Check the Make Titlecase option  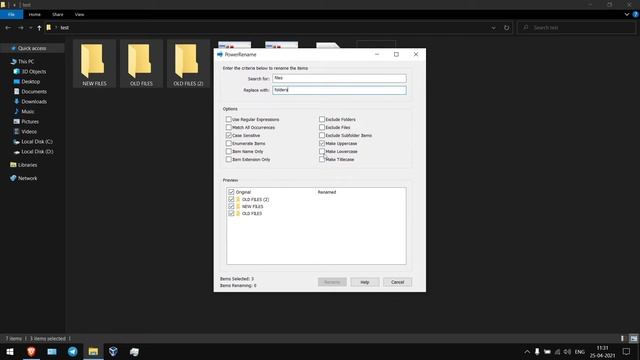tap(322, 159)
